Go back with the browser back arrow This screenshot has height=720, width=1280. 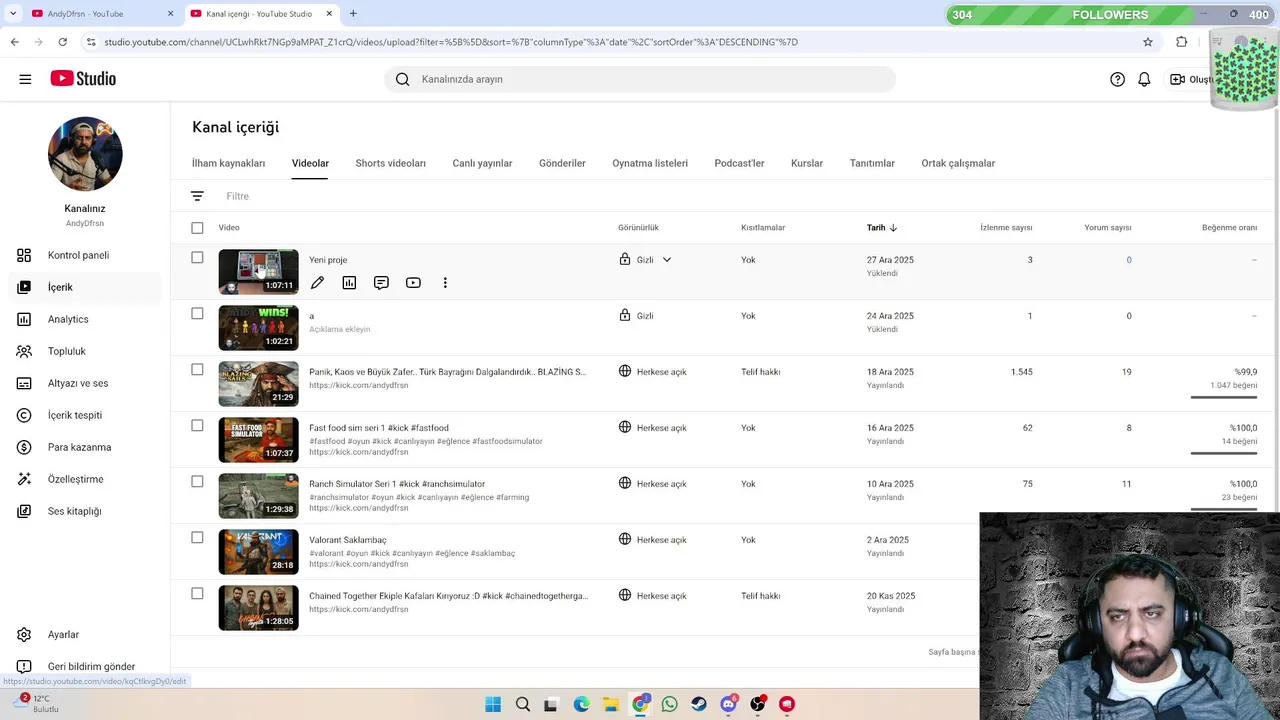click(14, 42)
